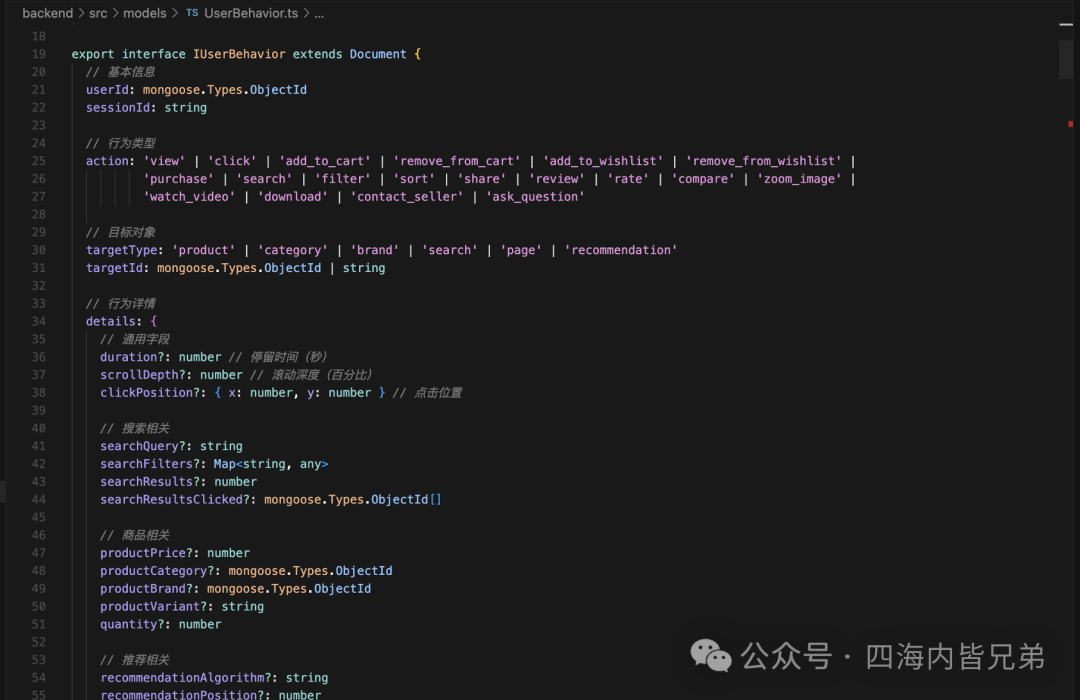
Task: Click the 'watch_video' string literal
Action: 189,196
